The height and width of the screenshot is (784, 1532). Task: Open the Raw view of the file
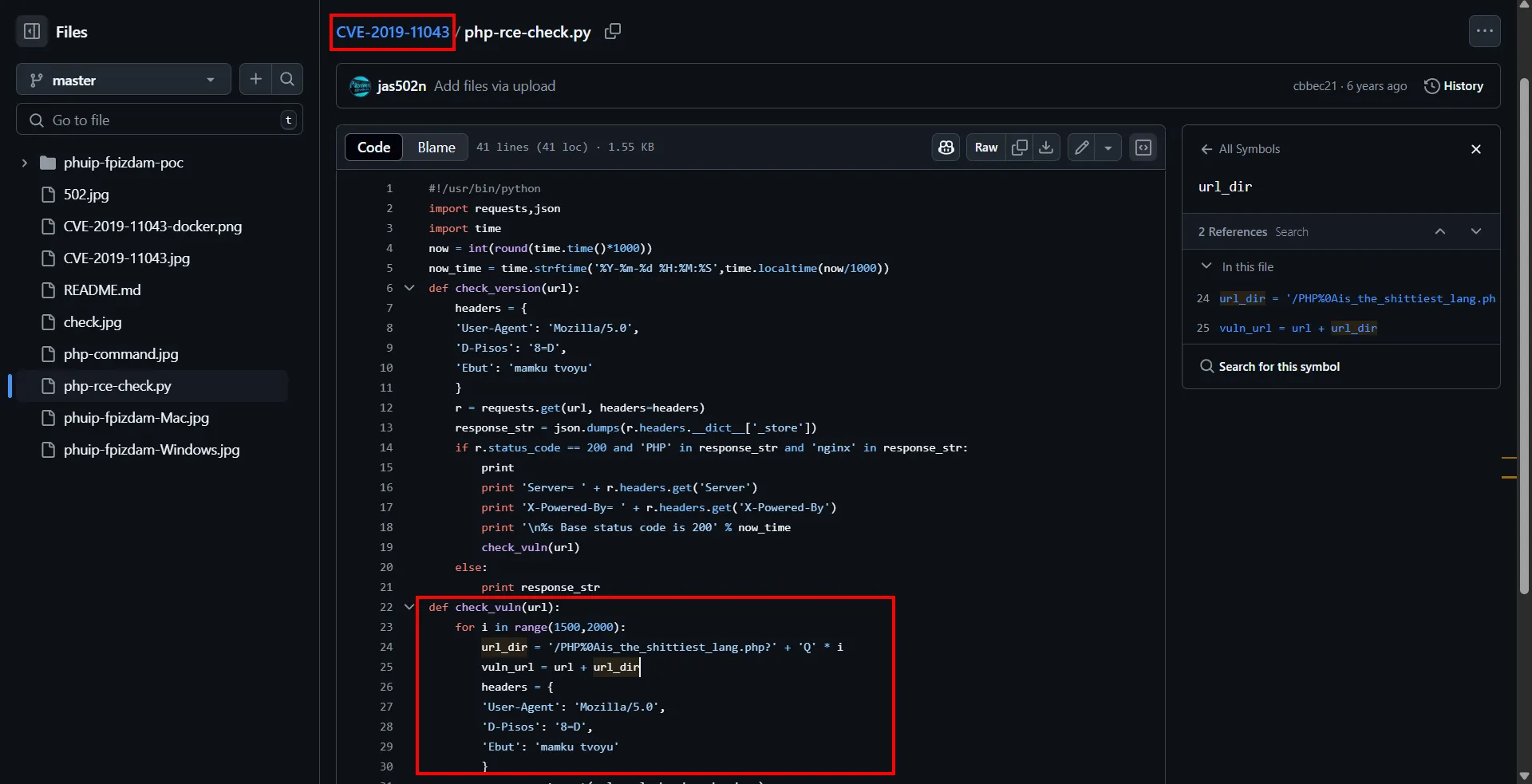986,148
